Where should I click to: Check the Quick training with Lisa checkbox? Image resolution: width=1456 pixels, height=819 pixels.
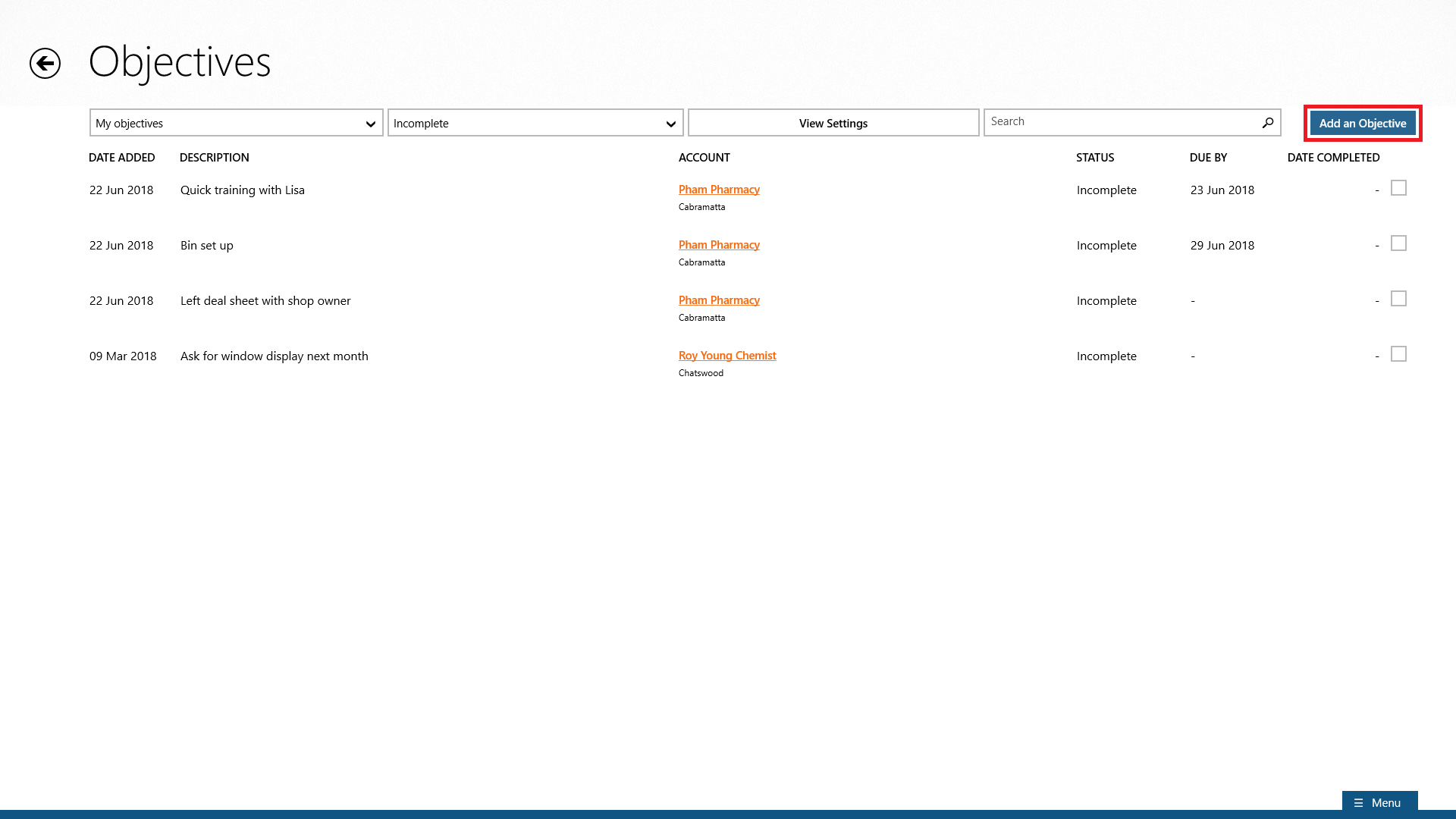tap(1398, 188)
